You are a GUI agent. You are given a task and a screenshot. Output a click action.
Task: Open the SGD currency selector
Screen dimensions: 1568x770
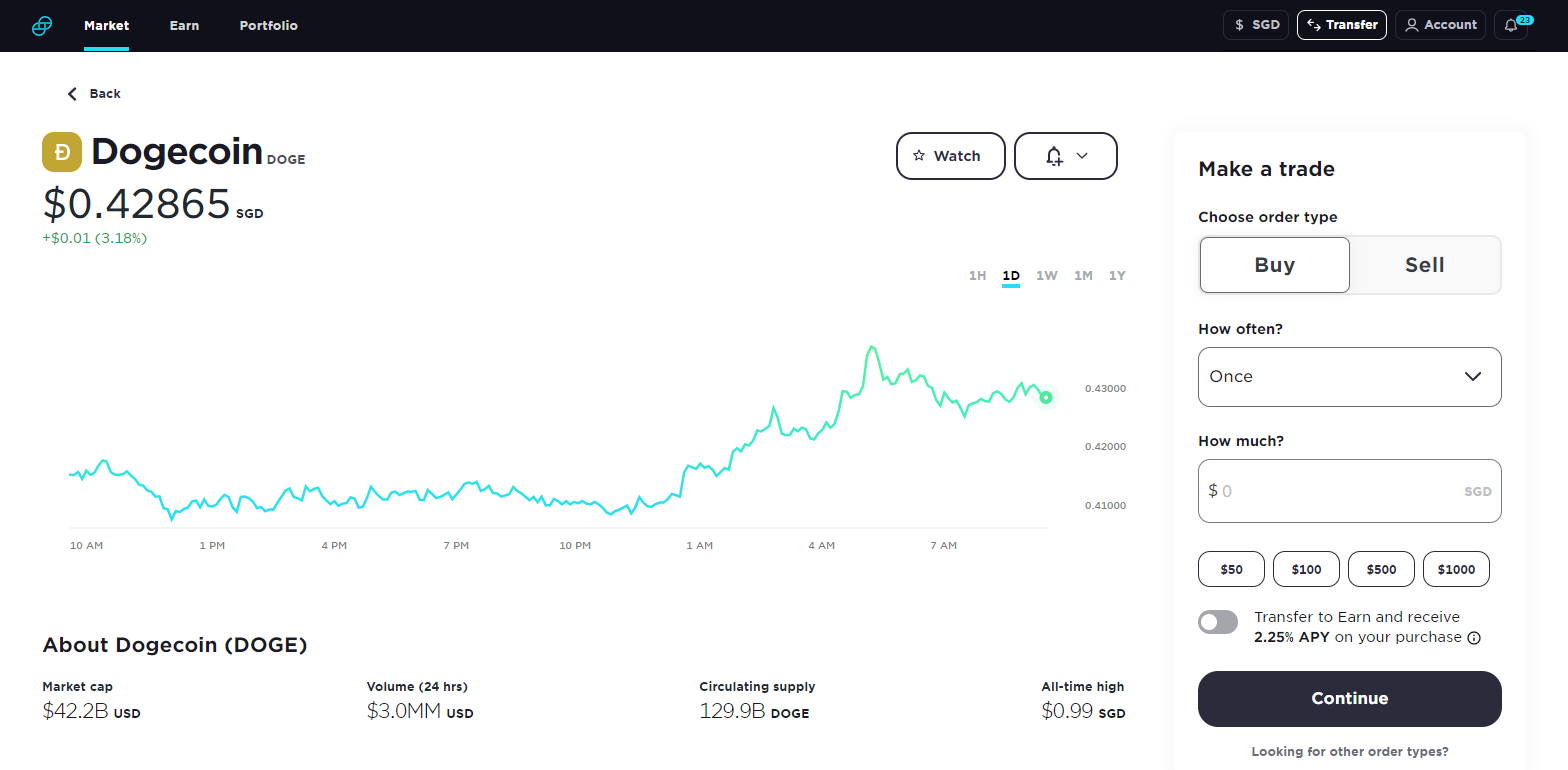pyautogui.click(x=1255, y=25)
